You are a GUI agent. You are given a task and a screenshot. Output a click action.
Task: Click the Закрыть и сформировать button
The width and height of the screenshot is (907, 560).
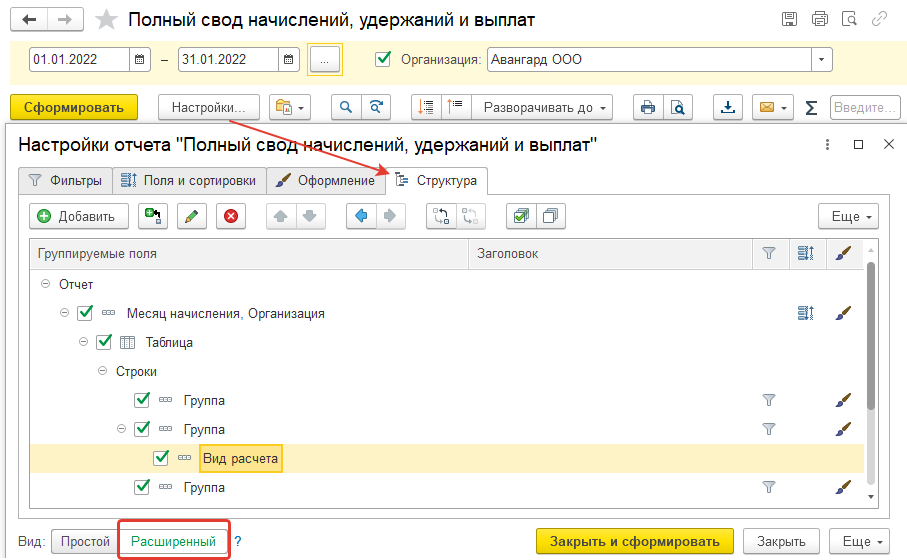[636, 541]
